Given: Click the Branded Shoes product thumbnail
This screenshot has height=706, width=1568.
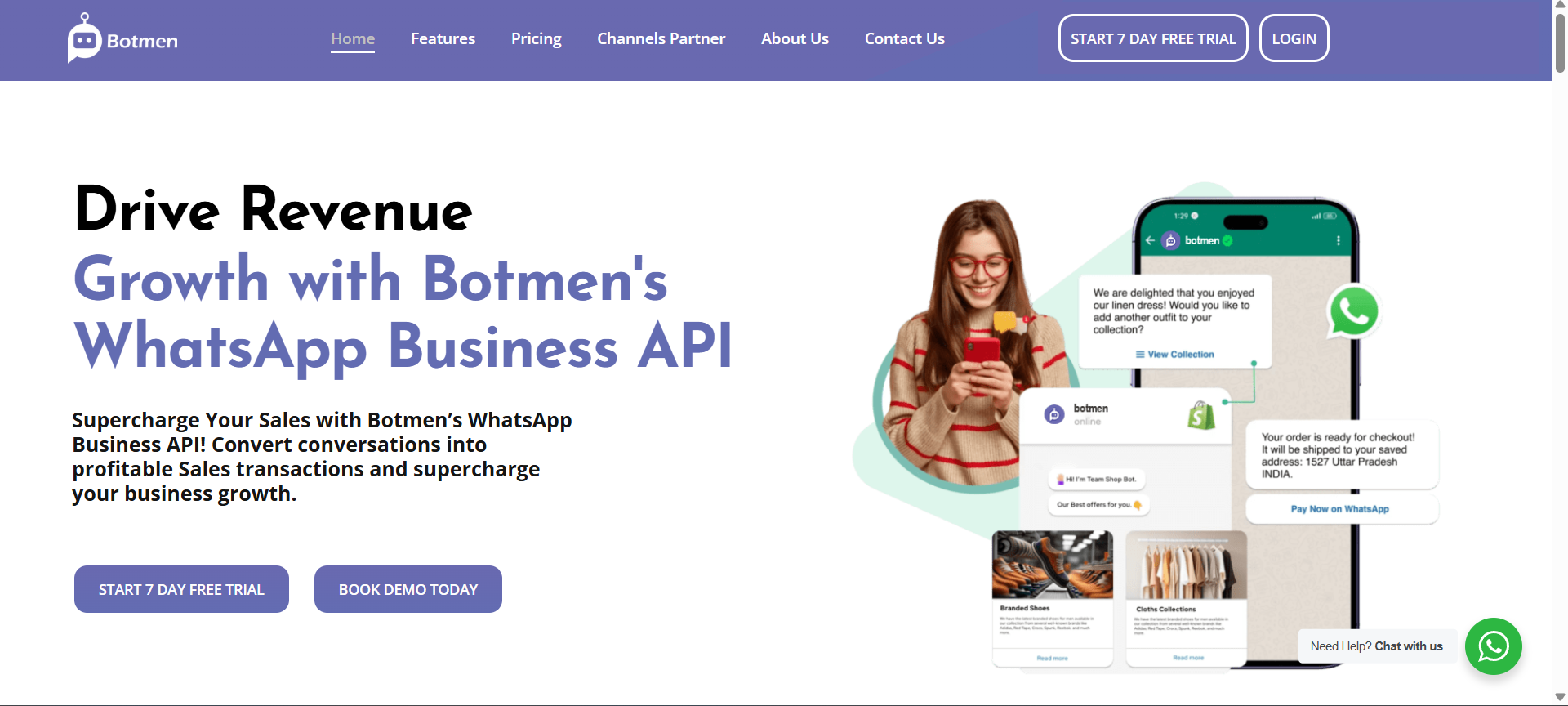Looking at the screenshot, I should pos(1052,565).
